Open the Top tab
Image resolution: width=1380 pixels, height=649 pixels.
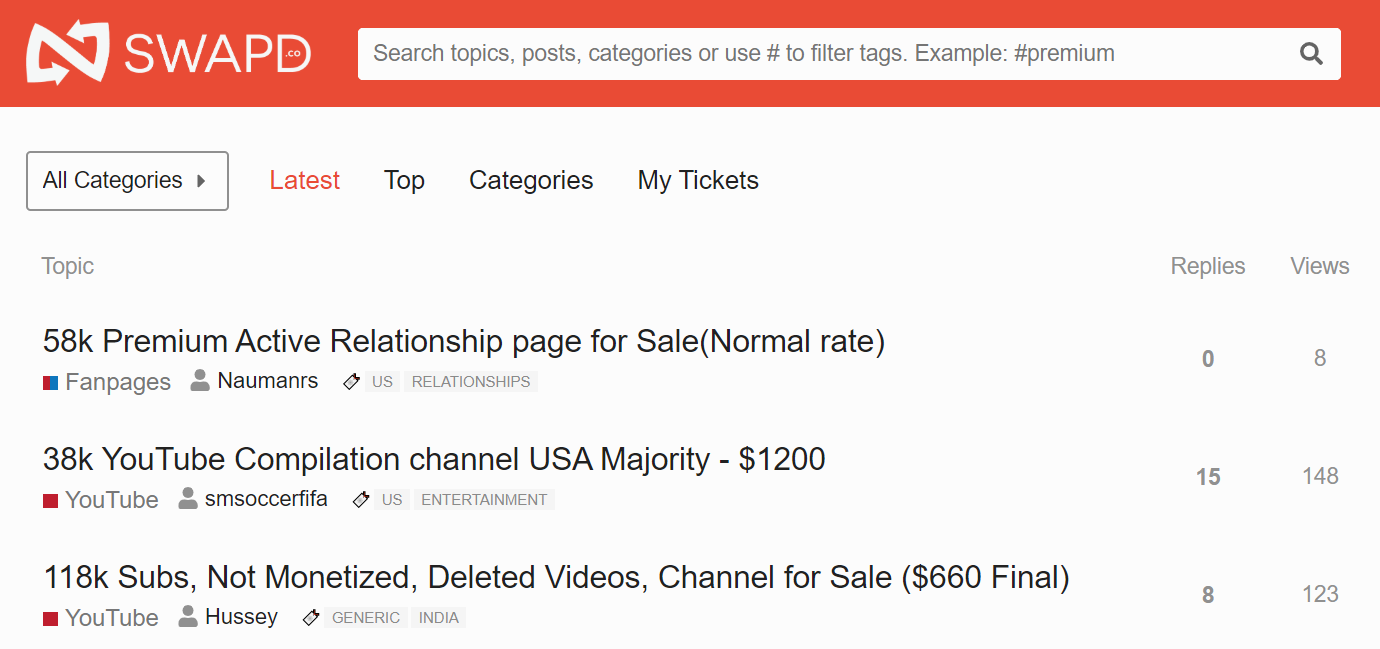pos(404,180)
